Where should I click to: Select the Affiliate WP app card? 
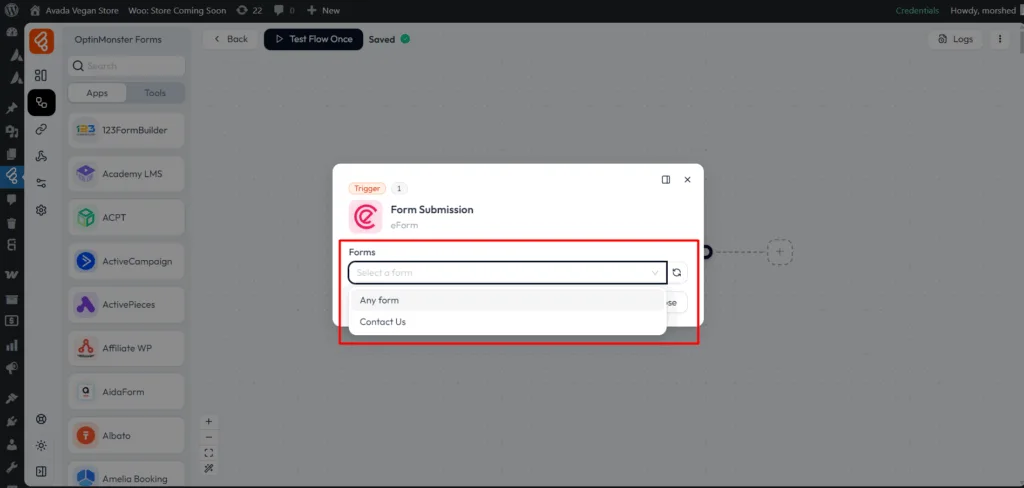click(x=126, y=348)
